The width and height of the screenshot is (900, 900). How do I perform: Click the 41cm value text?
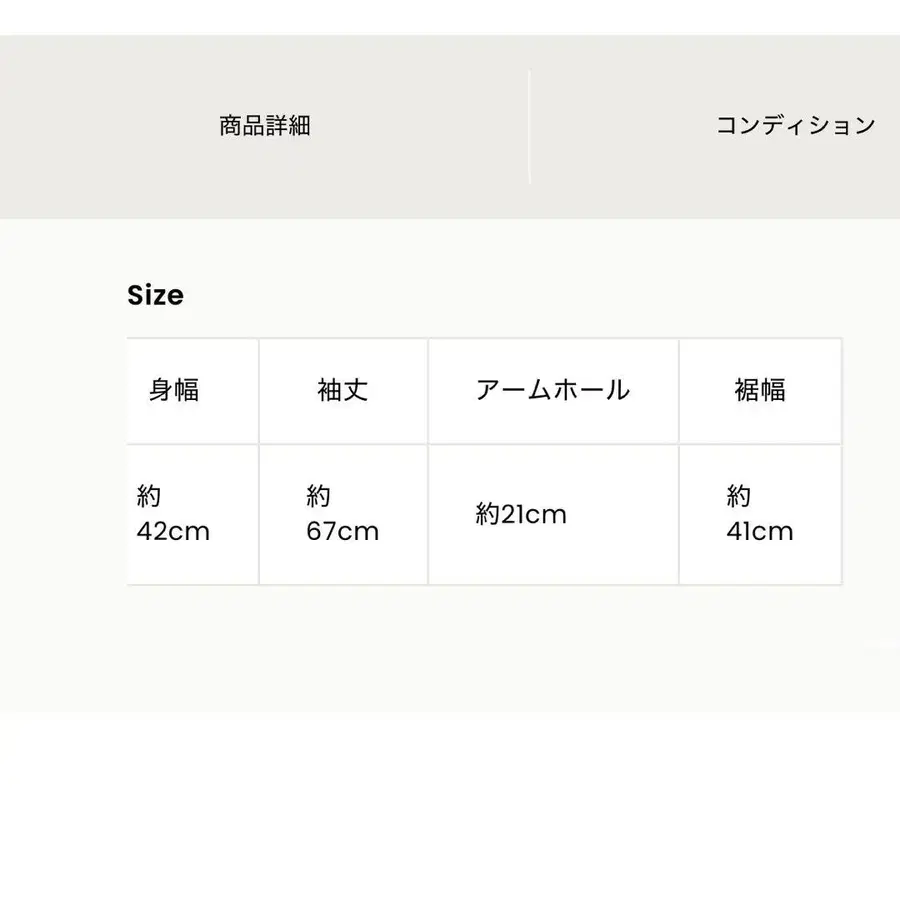[x=759, y=531]
